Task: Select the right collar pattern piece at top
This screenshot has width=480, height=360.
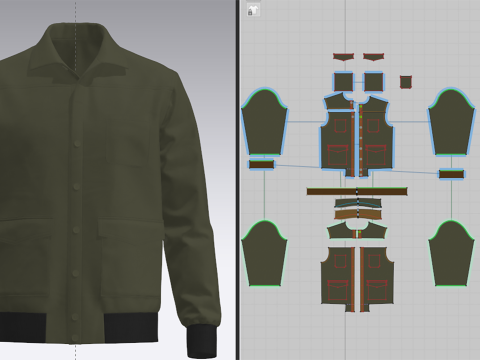Action: click(x=374, y=57)
